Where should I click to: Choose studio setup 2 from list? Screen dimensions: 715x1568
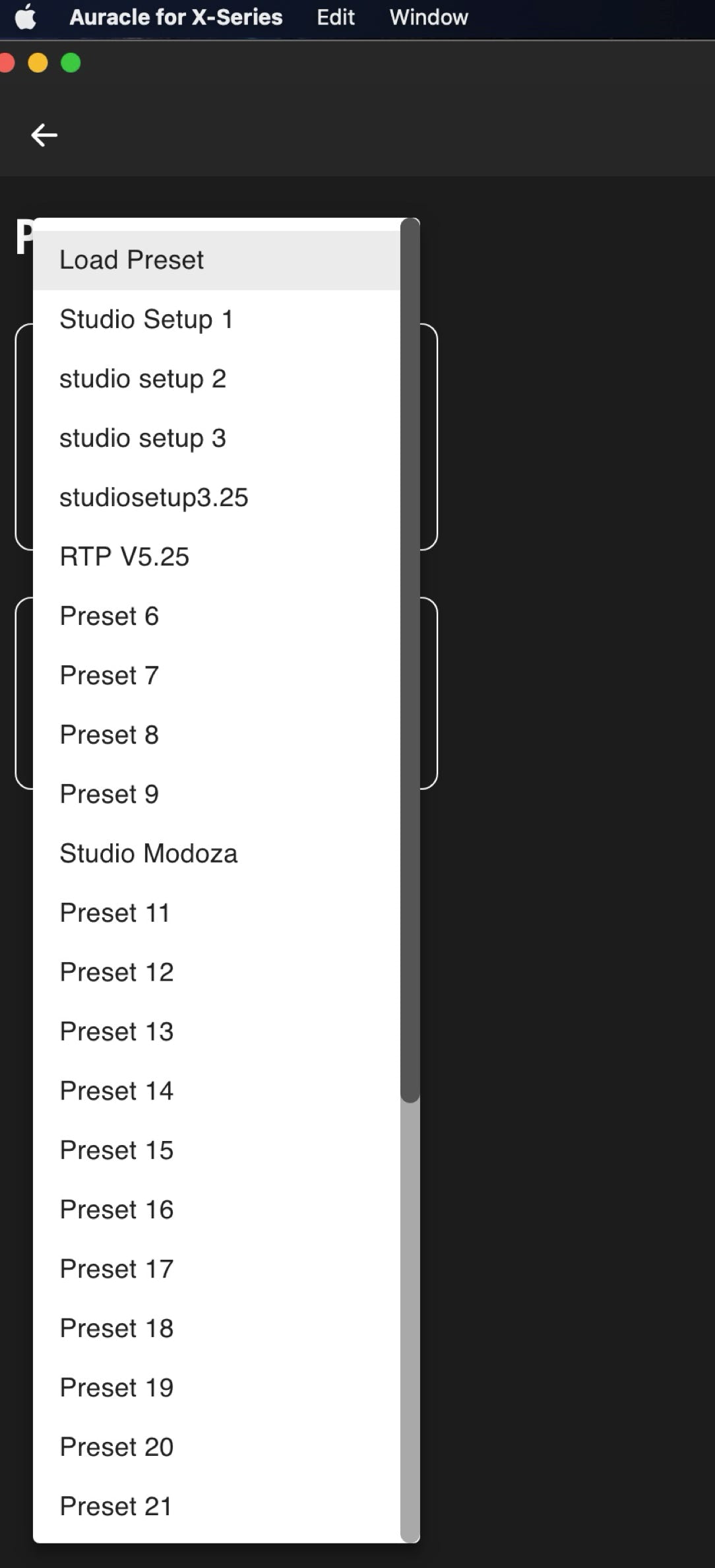(x=216, y=379)
